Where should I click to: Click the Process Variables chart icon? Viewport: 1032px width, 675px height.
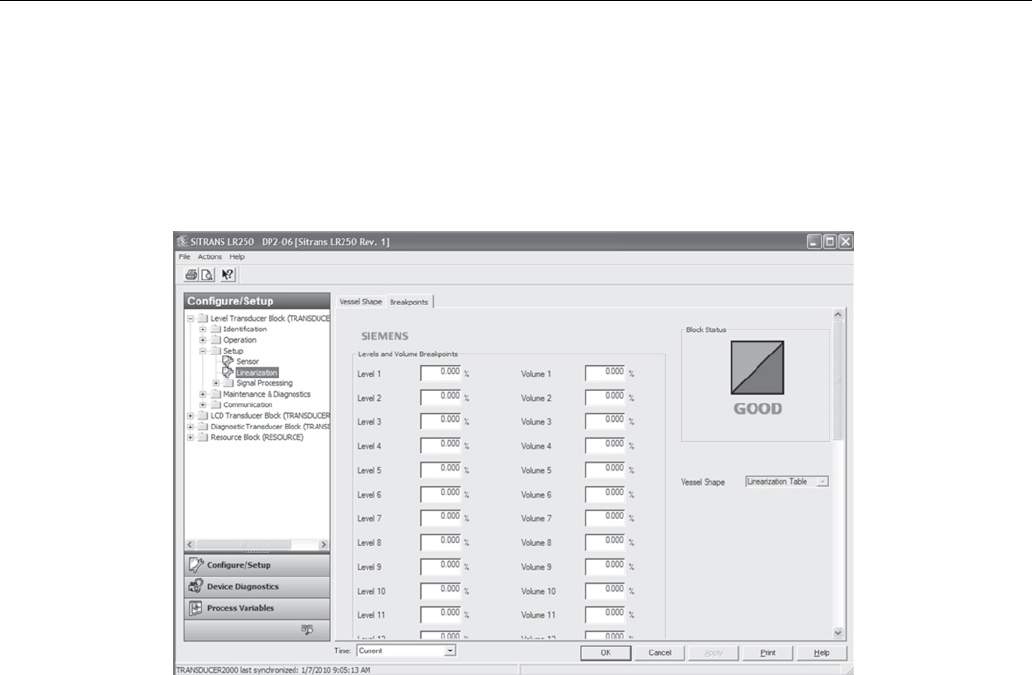pos(196,608)
